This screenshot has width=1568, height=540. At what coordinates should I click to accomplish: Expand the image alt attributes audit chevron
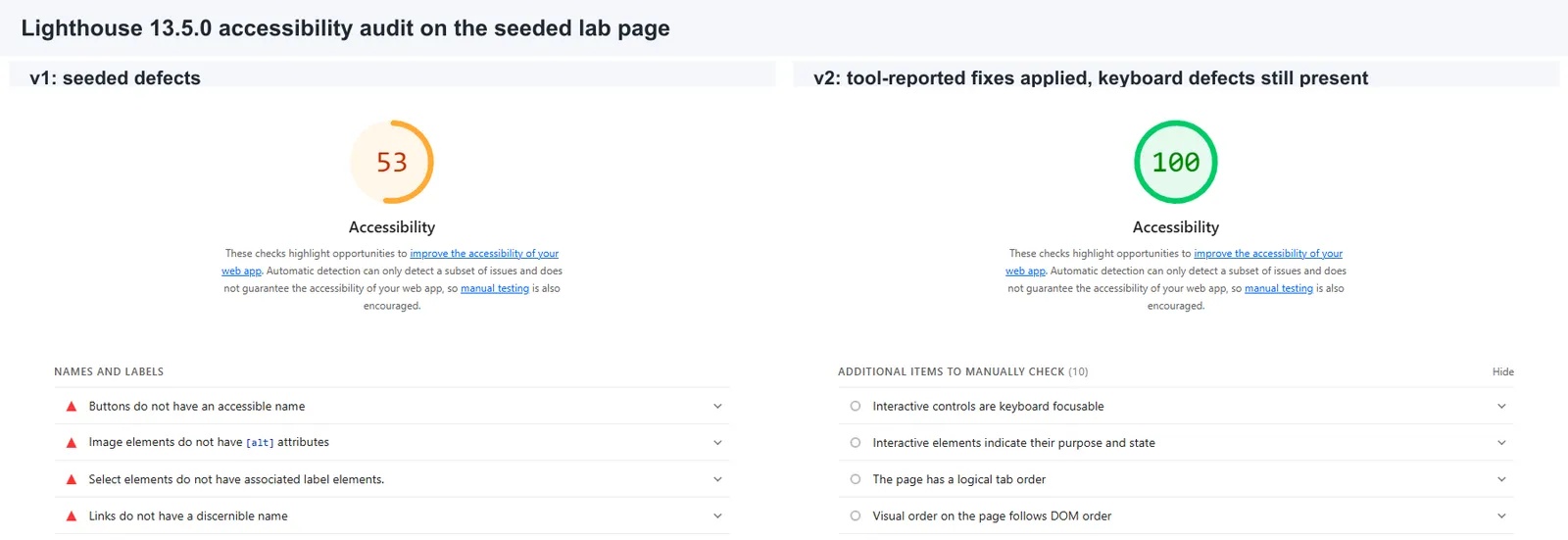tap(717, 443)
